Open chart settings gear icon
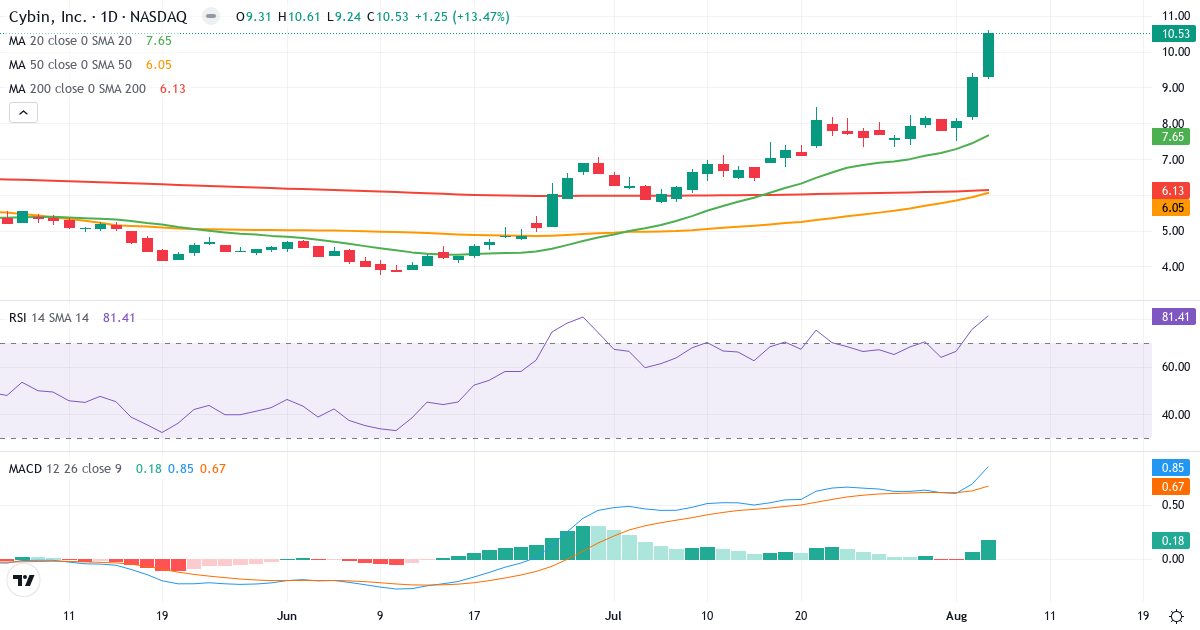Screen dimensions: 1200x630 pos(1176,616)
